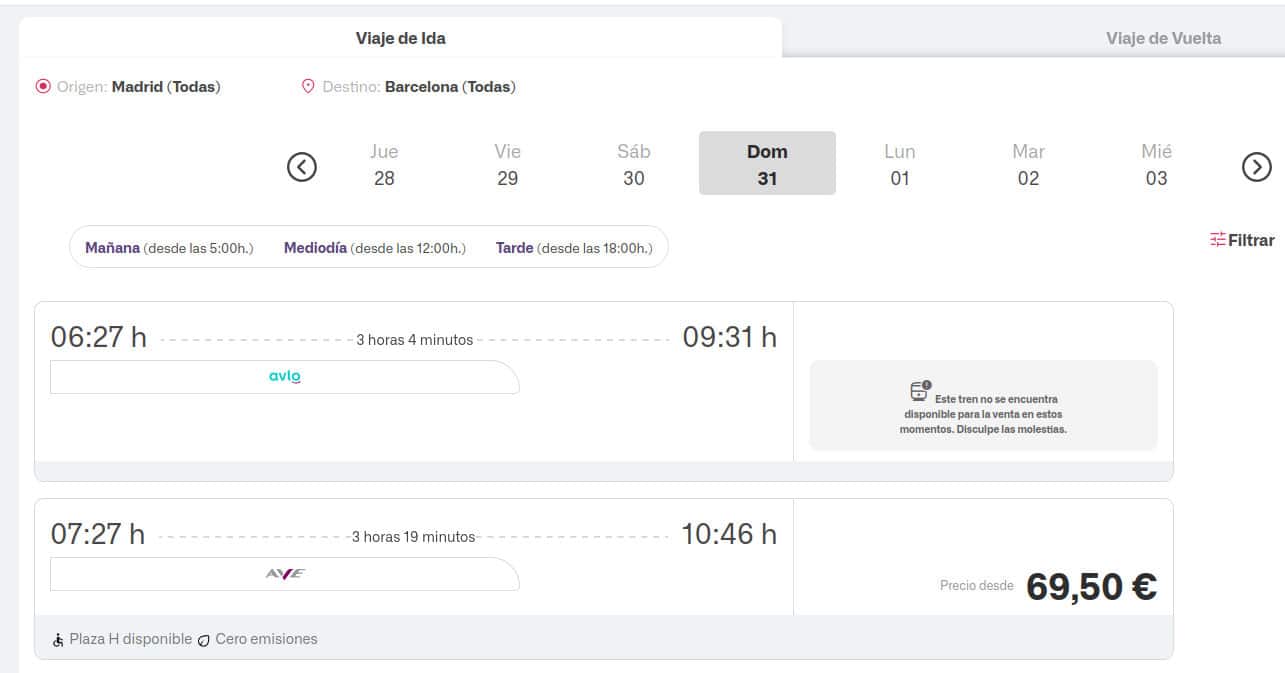Click the unavailable train warning icon
This screenshot has width=1285, height=673.
click(920, 389)
